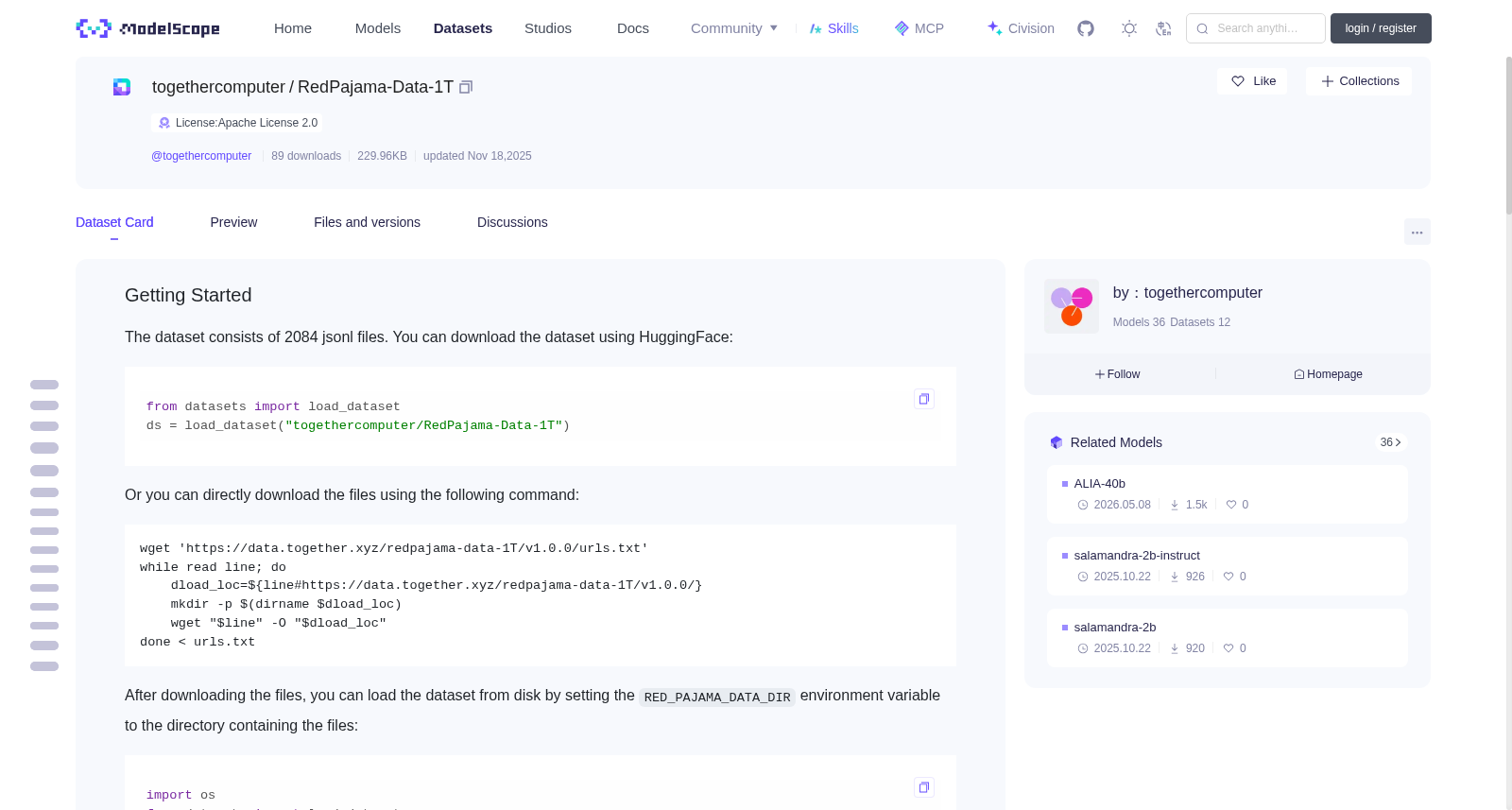Click the salamandra-2b-instruct likes heart icon
The height and width of the screenshot is (810, 1512).
point(1228,577)
